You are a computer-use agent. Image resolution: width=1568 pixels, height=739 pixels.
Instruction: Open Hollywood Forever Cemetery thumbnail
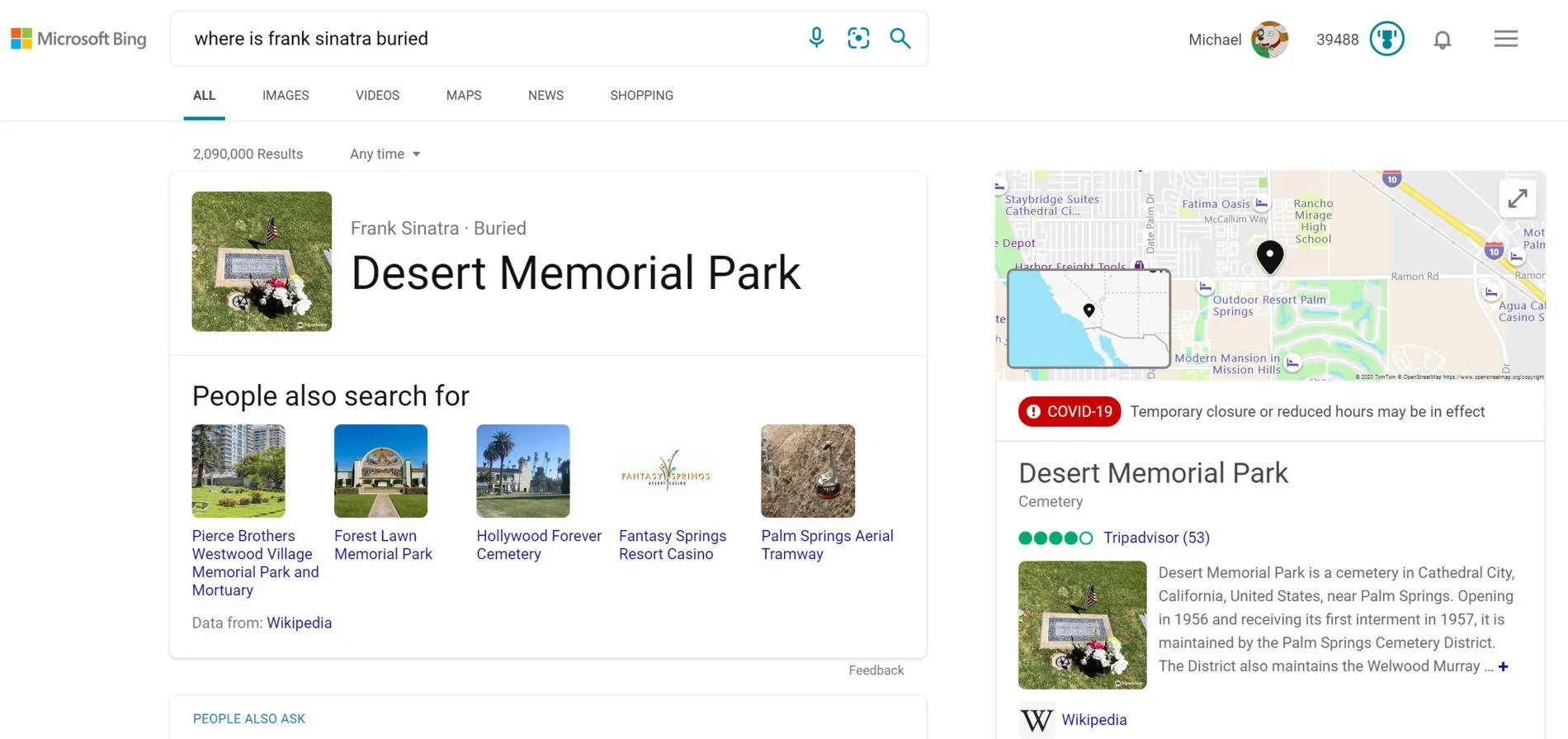click(523, 471)
